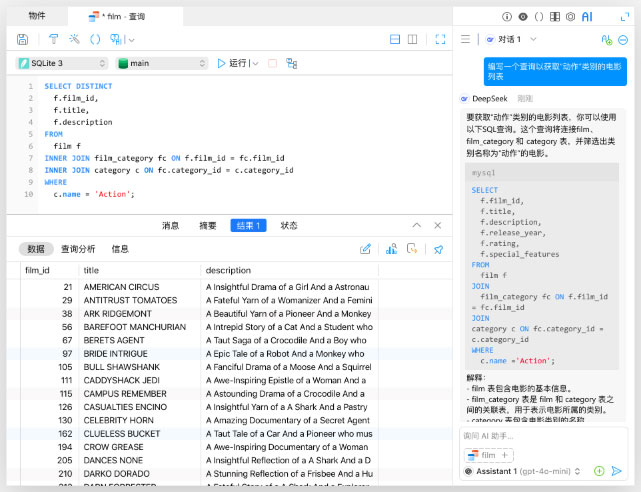Switch to the 对象 (Objects) tab
The width and height of the screenshot is (641, 492).
37,16
